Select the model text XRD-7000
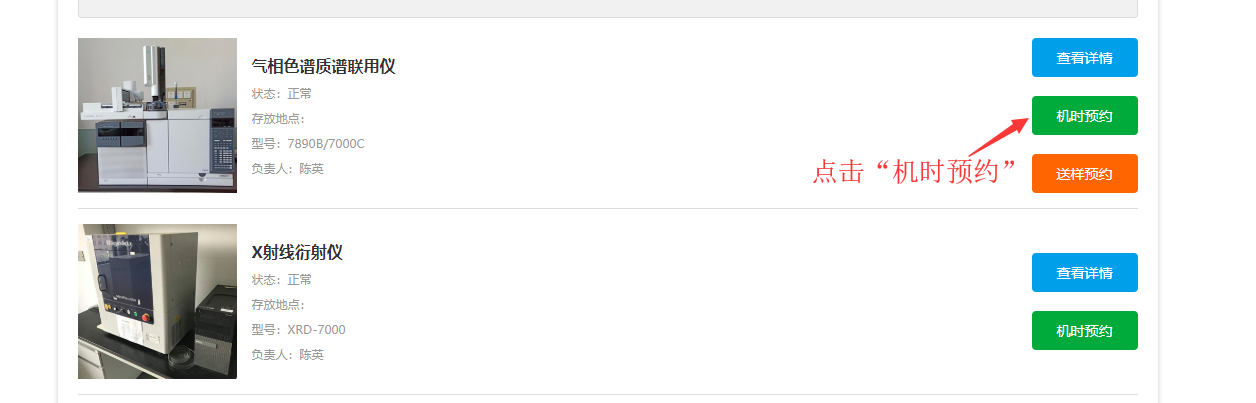 pos(316,330)
